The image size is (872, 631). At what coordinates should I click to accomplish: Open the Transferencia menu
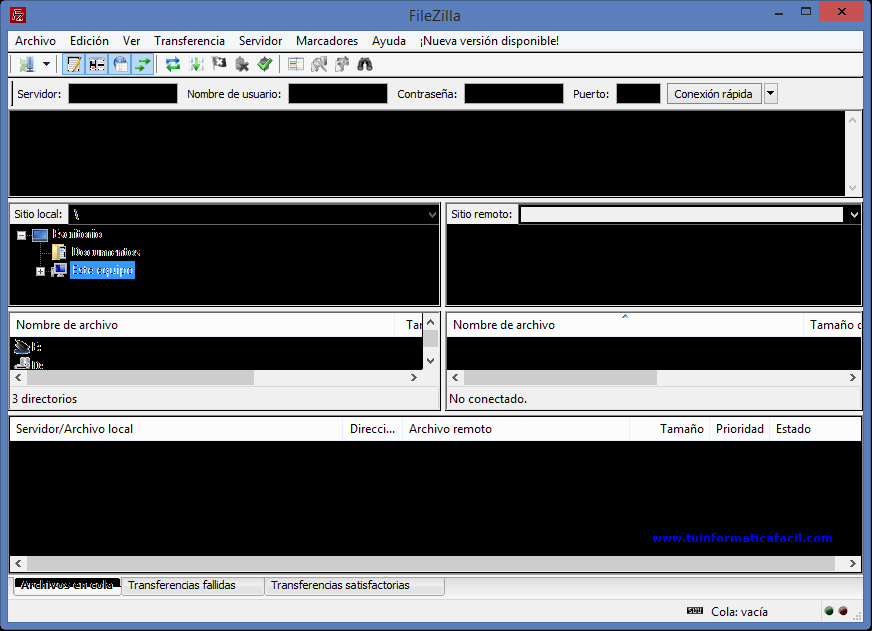pyautogui.click(x=190, y=41)
